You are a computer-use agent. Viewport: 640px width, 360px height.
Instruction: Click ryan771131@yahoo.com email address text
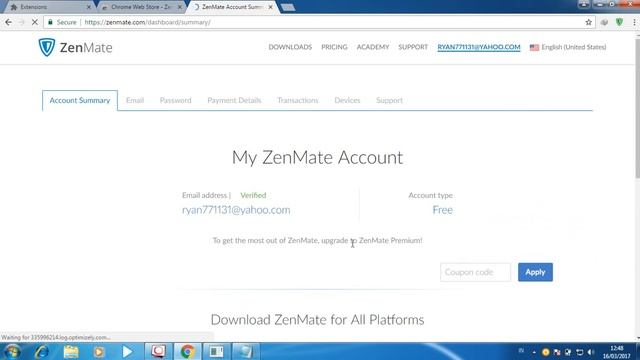236,210
